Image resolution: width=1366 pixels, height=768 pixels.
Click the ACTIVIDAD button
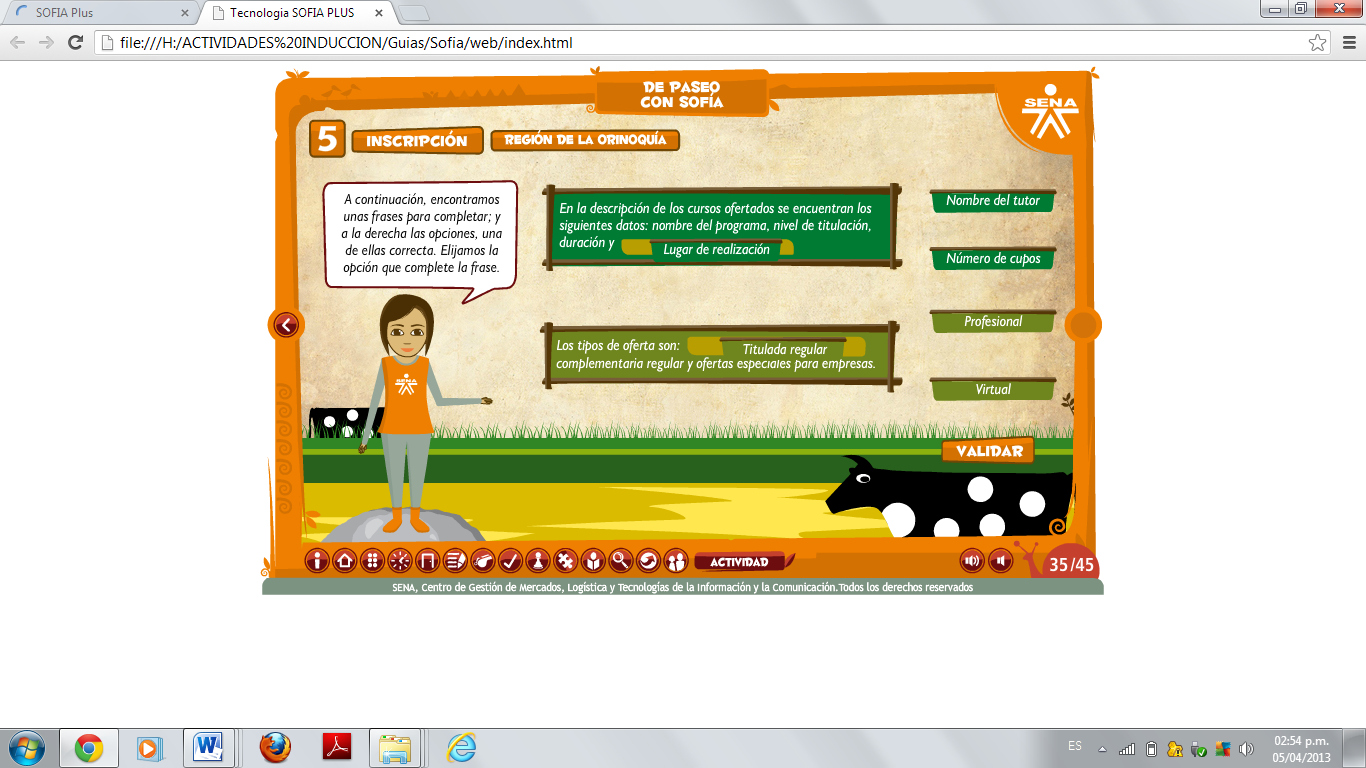[740, 562]
